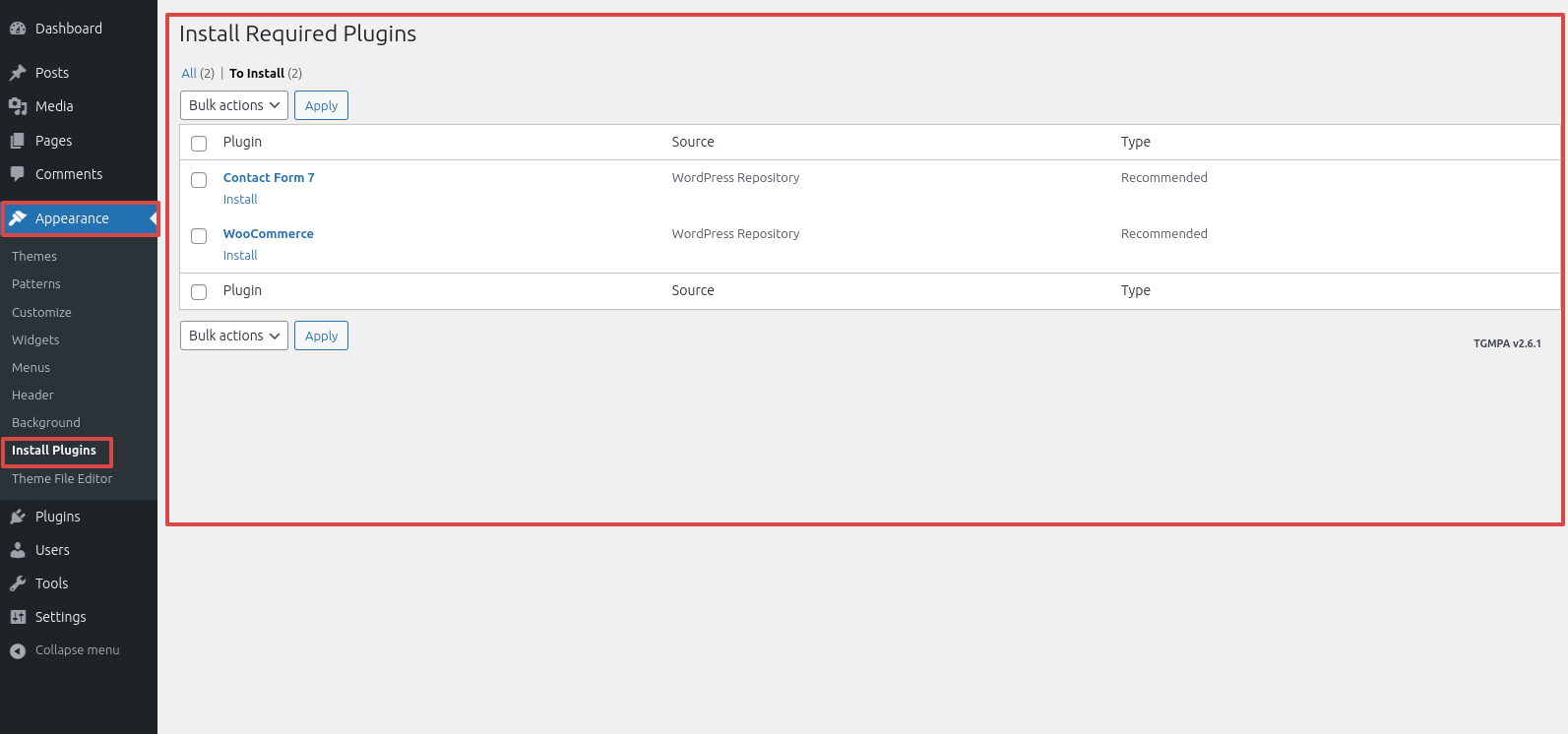This screenshot has height=734, width=1568.
Task: Click the Install Required Plugins heading
Action: click(297, 33)
